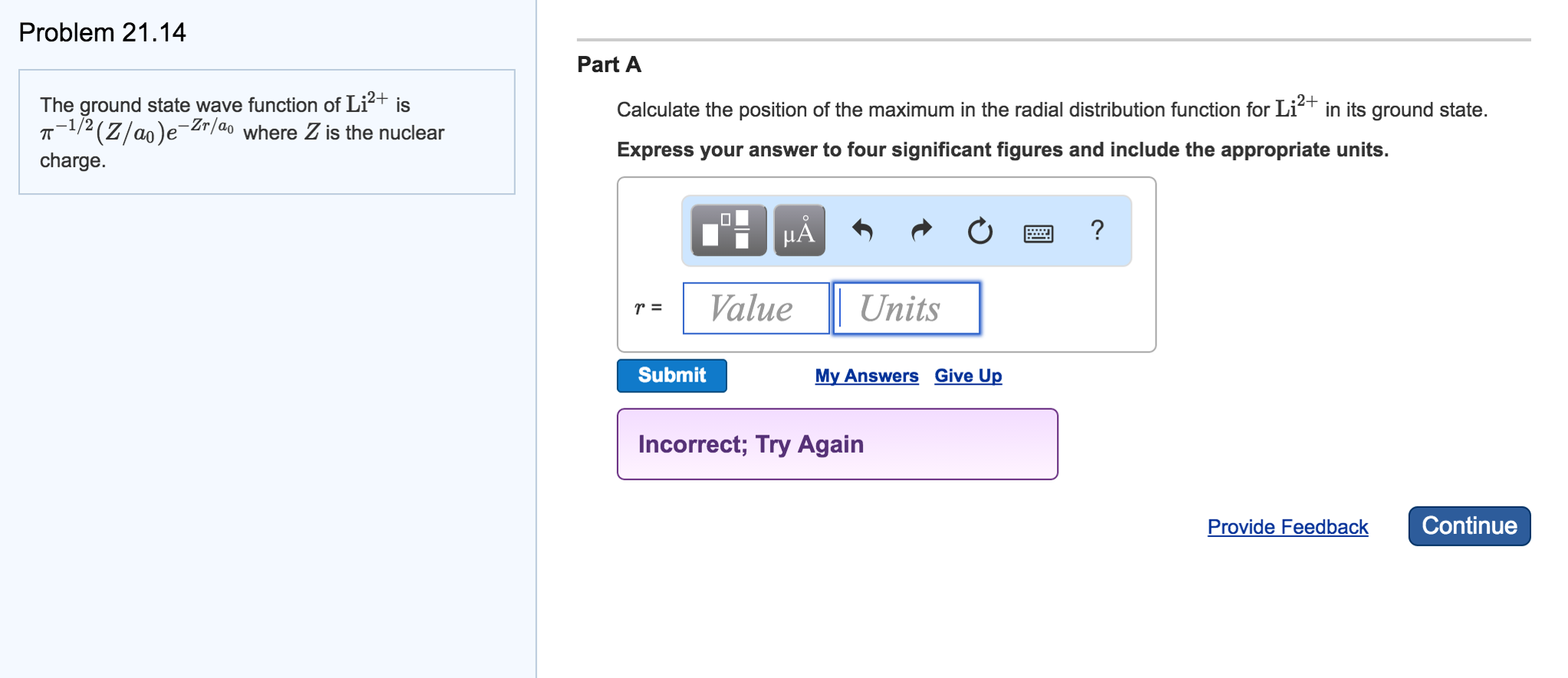Click the radial distribution question text
The height and width of the screenshot is (678, 1568).
1051,110
